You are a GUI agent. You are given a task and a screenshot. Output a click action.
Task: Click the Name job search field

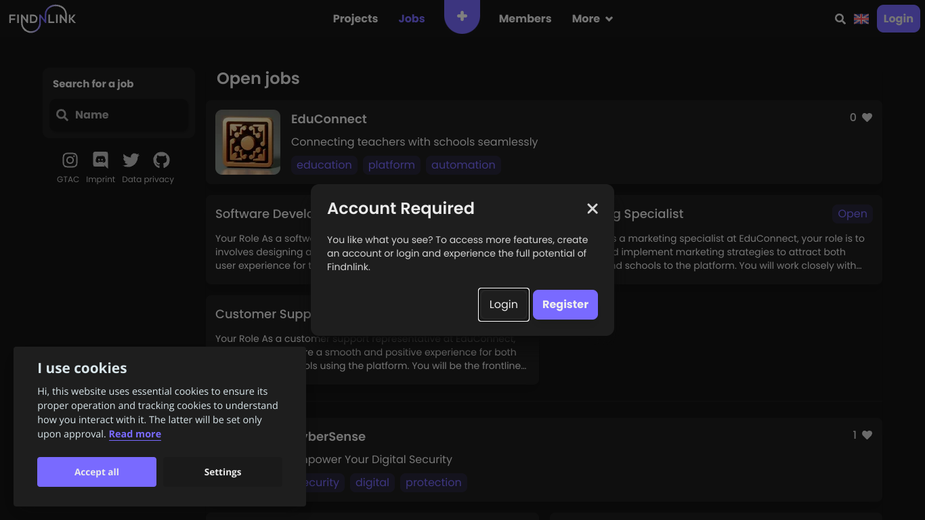119,115
